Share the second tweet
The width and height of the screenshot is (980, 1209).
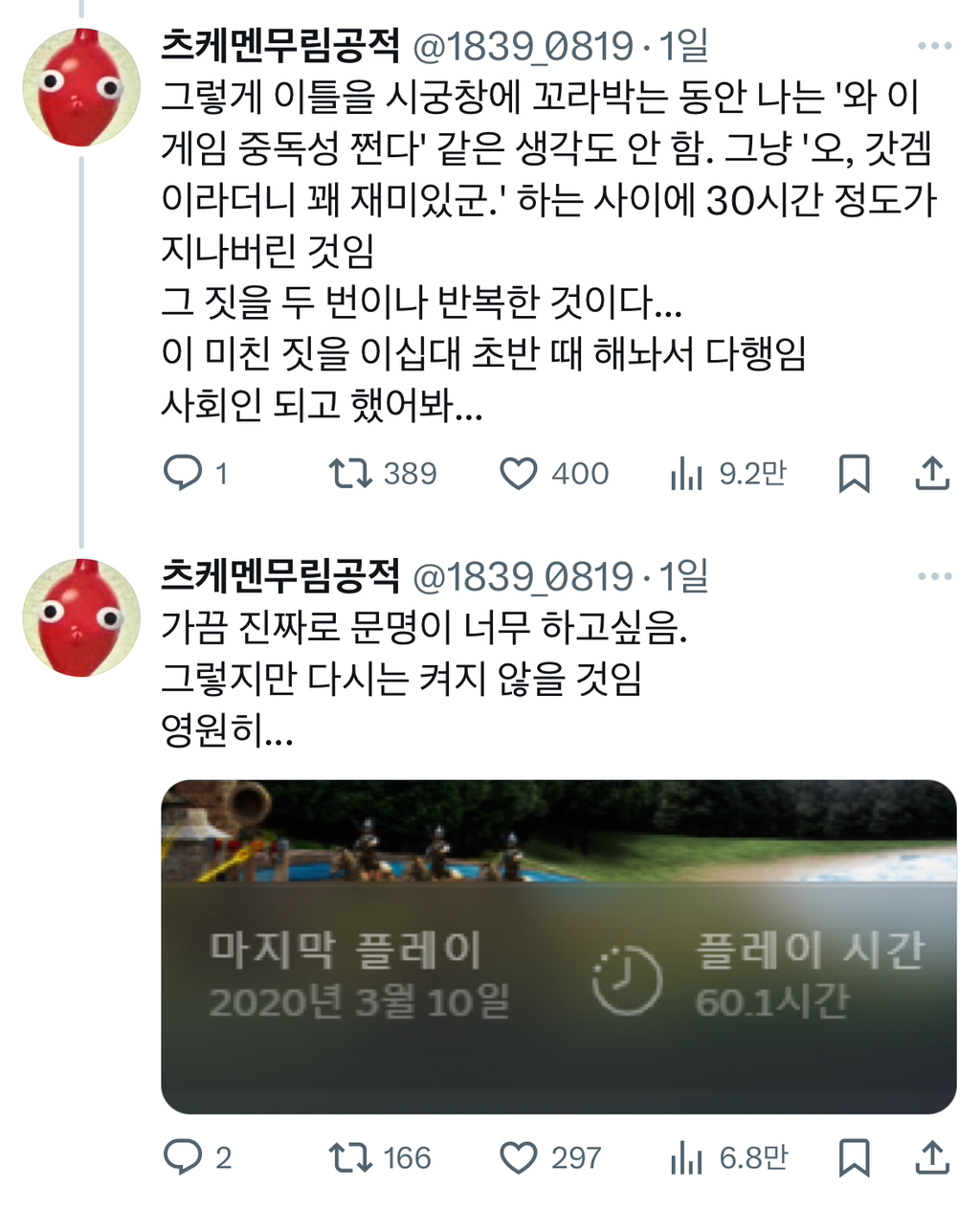(x=932, y=1157)
